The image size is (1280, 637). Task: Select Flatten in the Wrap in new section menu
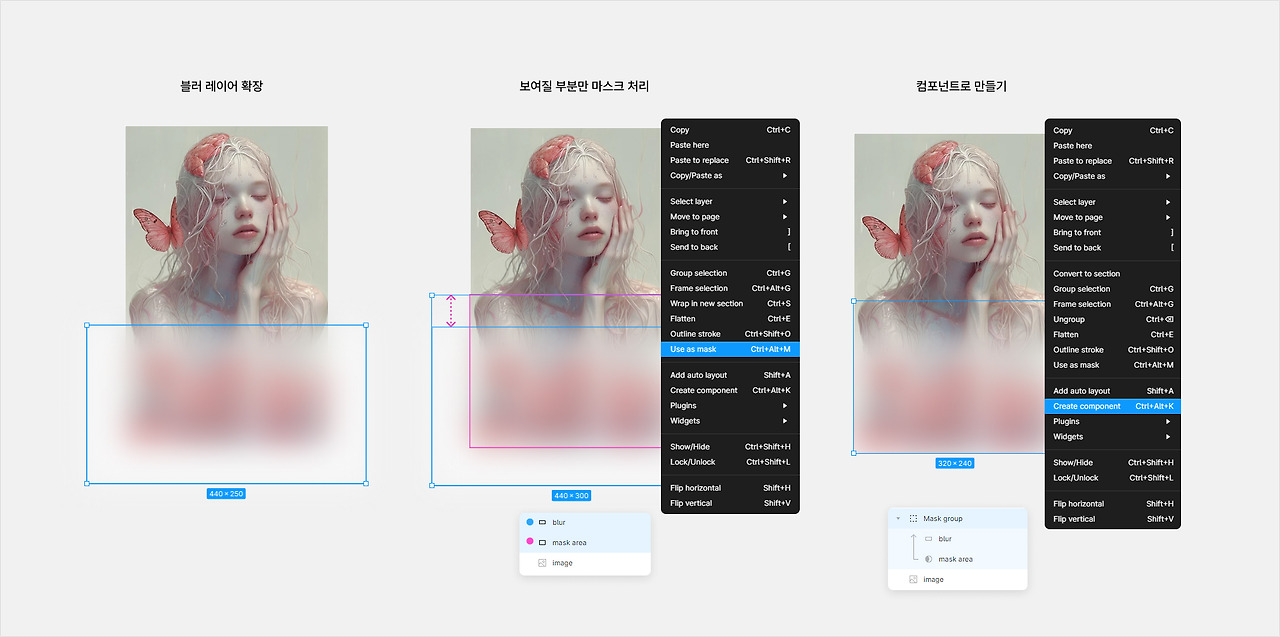pos(730,319)
